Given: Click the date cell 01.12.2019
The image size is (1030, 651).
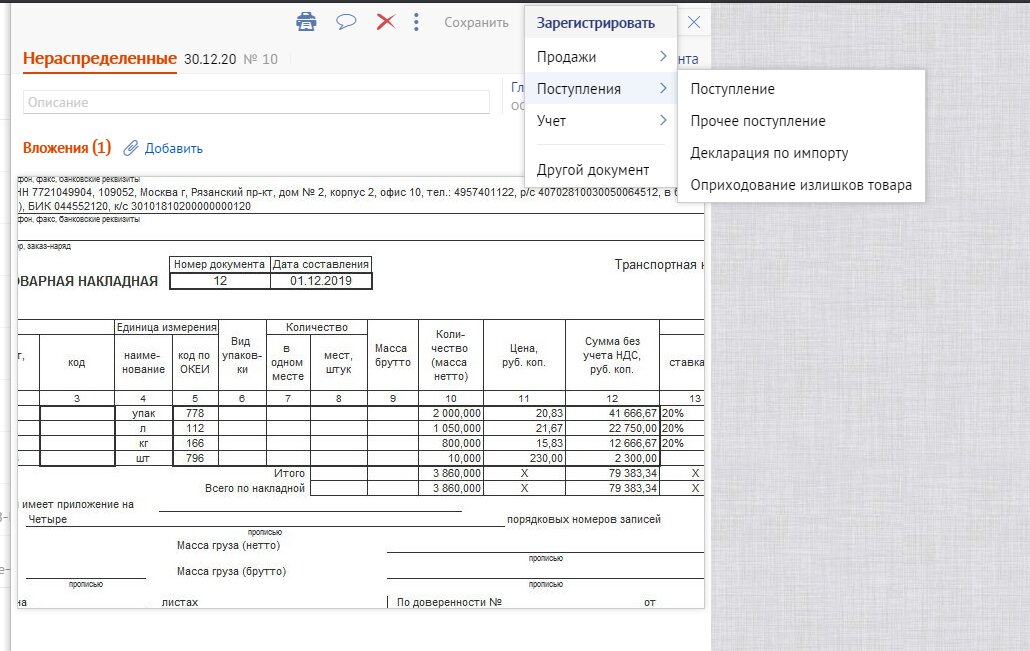Looking at the screenshot, I should tap(321, 281).
